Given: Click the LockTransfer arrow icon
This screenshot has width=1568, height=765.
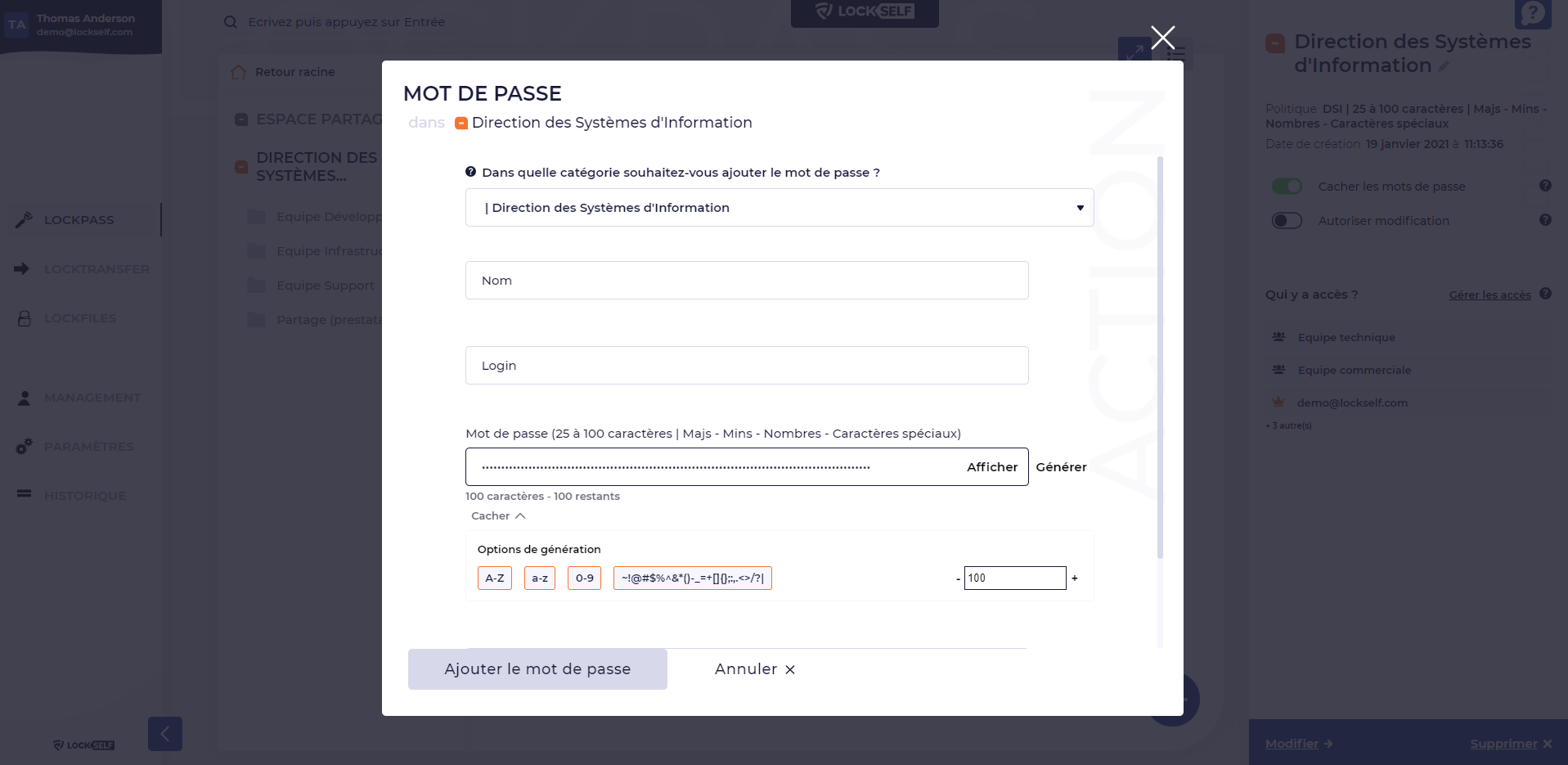Looking at the screenshot, I should [22, 268].
